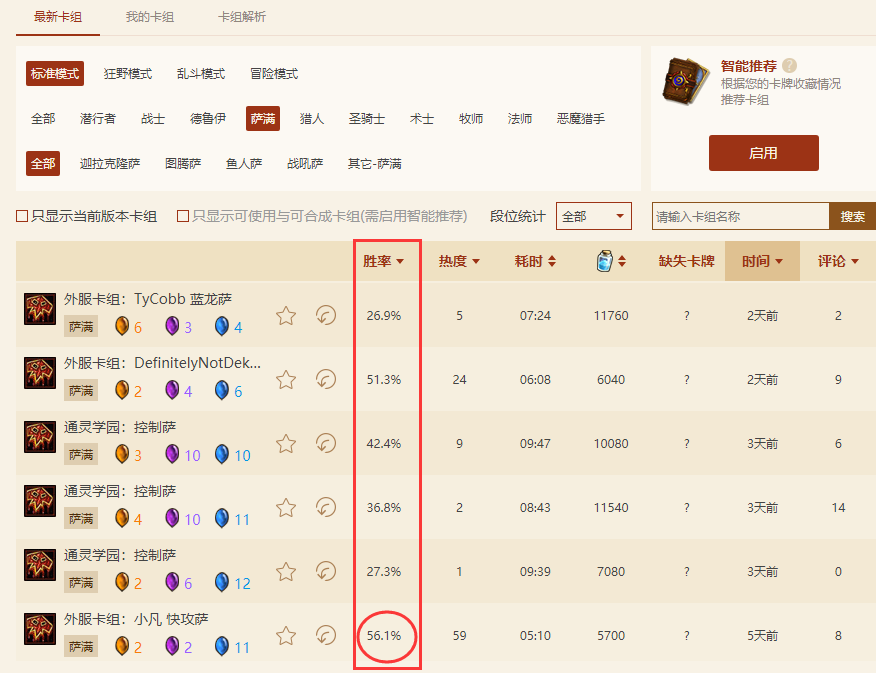
Task: Filter by 其它-萨满 archetype
Action: point(374,164)
